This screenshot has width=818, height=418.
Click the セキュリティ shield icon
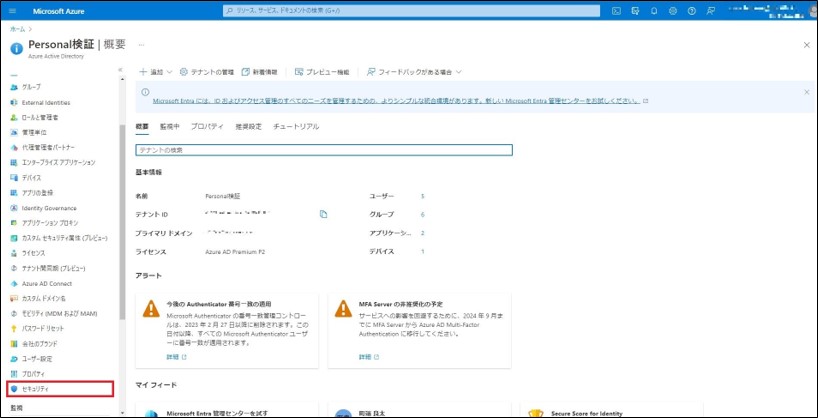pyautogui.click(x=14, y=389)
